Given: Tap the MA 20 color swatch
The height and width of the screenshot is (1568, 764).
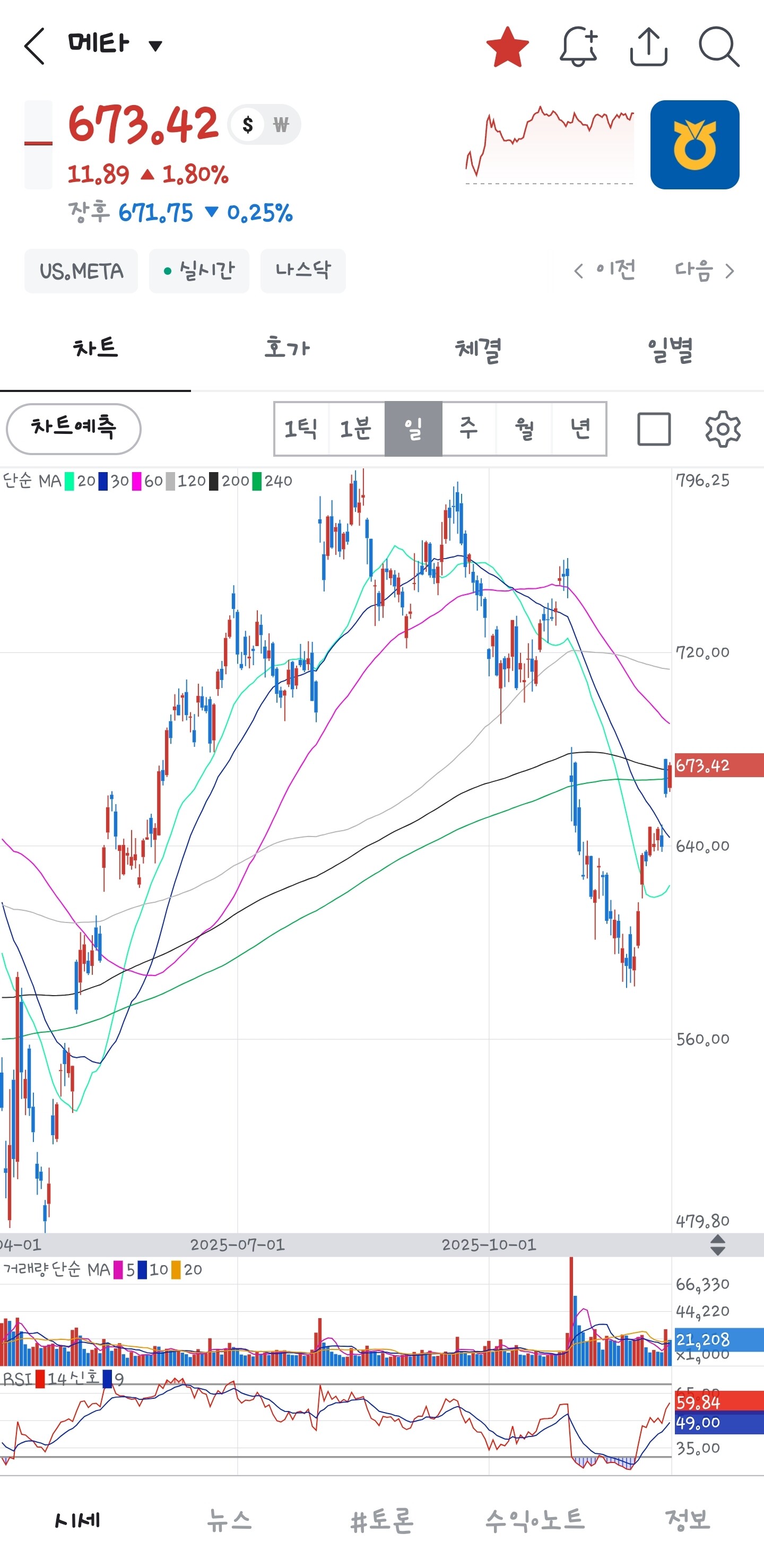Looking at the screenshot, I should pyautogui.click(x=70, y=482).
